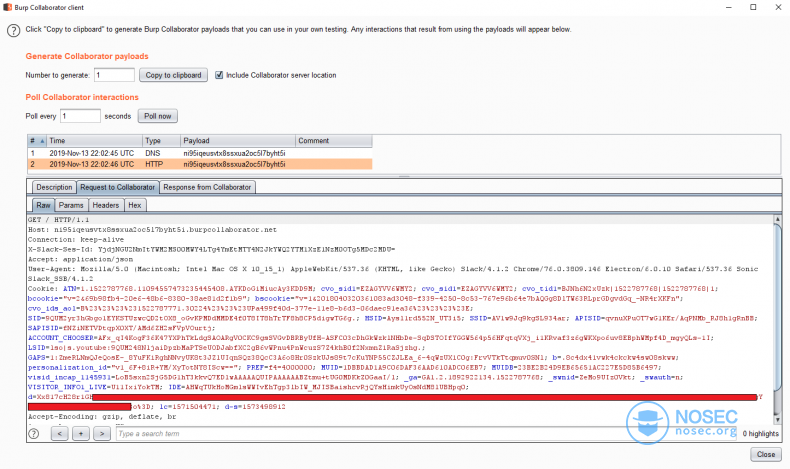Open the Headers tab
Image resolution: width=790 pixels, height=469 pixels.
(x=106, y=205)
